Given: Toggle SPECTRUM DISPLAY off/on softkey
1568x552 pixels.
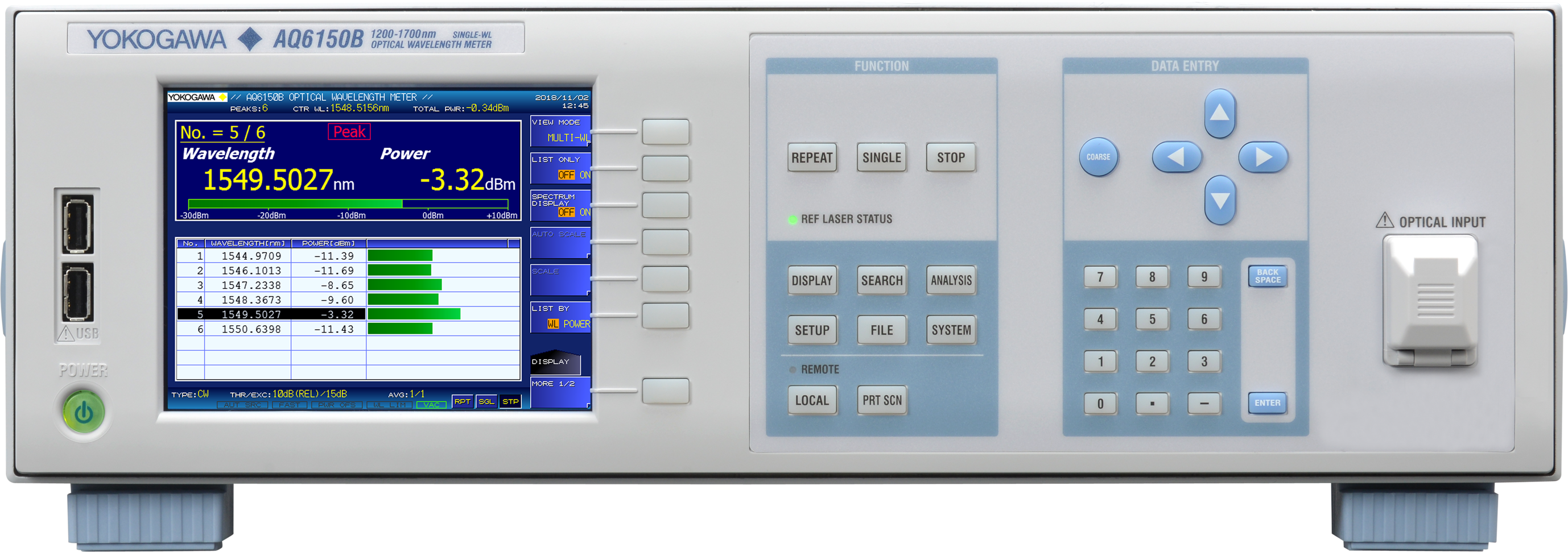Looking at the screenshot, I should pyautogui.click(x=665, y=205).
